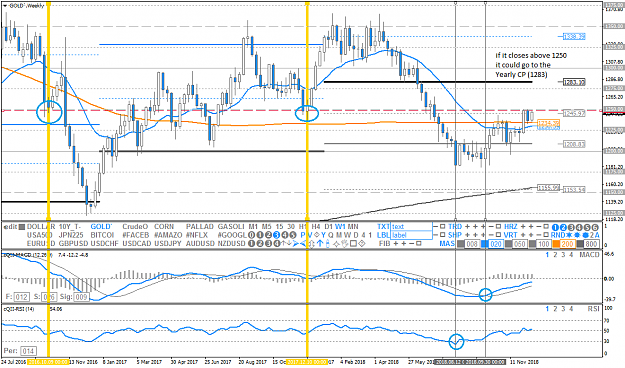Toggle the 200 moving average
Image resolution: width=625 pixels, height=368 pixels.
(x=568, y=244)
